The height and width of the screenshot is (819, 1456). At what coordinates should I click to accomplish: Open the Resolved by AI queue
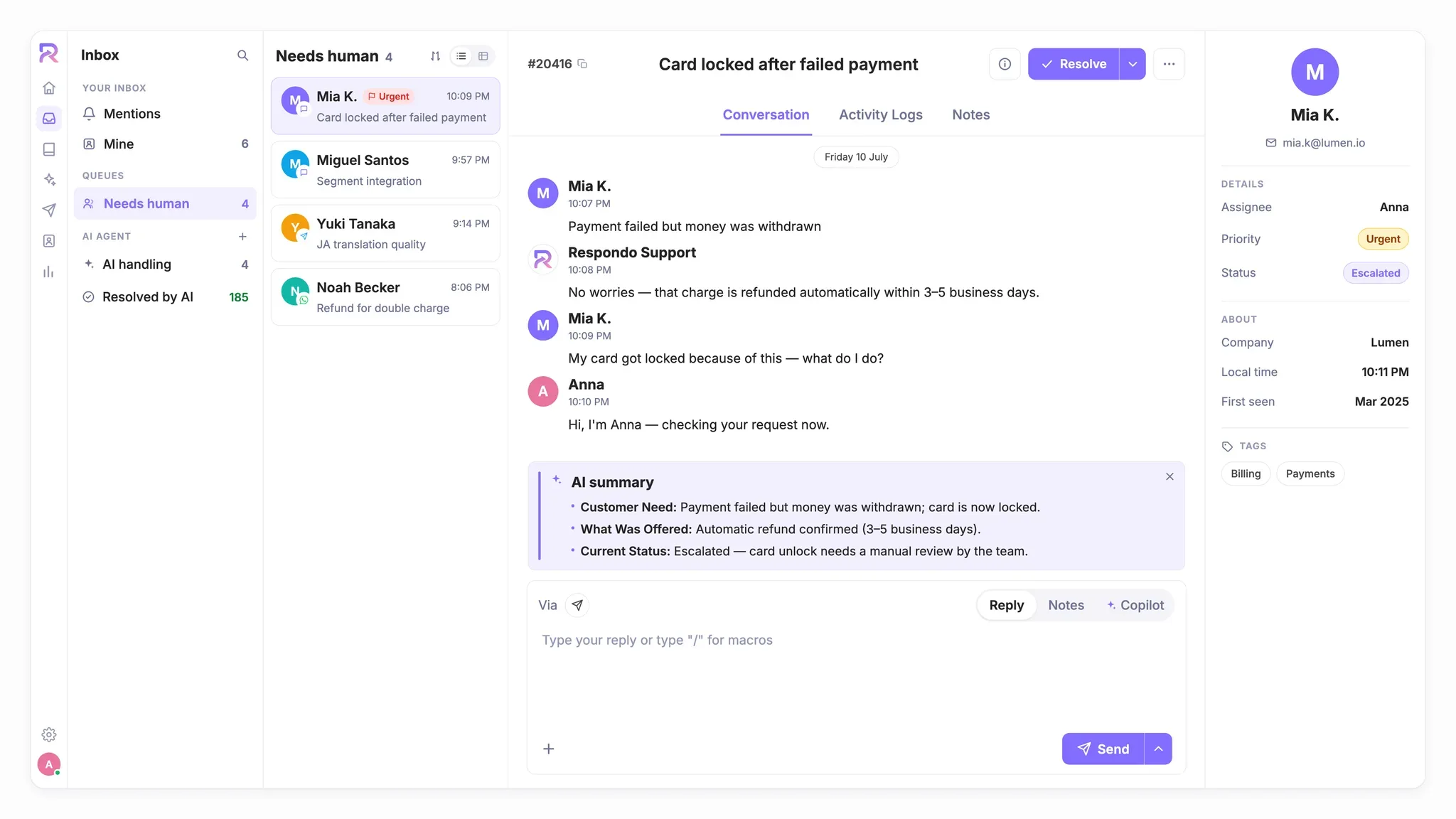pyautogui.click(x=165, y=297)
